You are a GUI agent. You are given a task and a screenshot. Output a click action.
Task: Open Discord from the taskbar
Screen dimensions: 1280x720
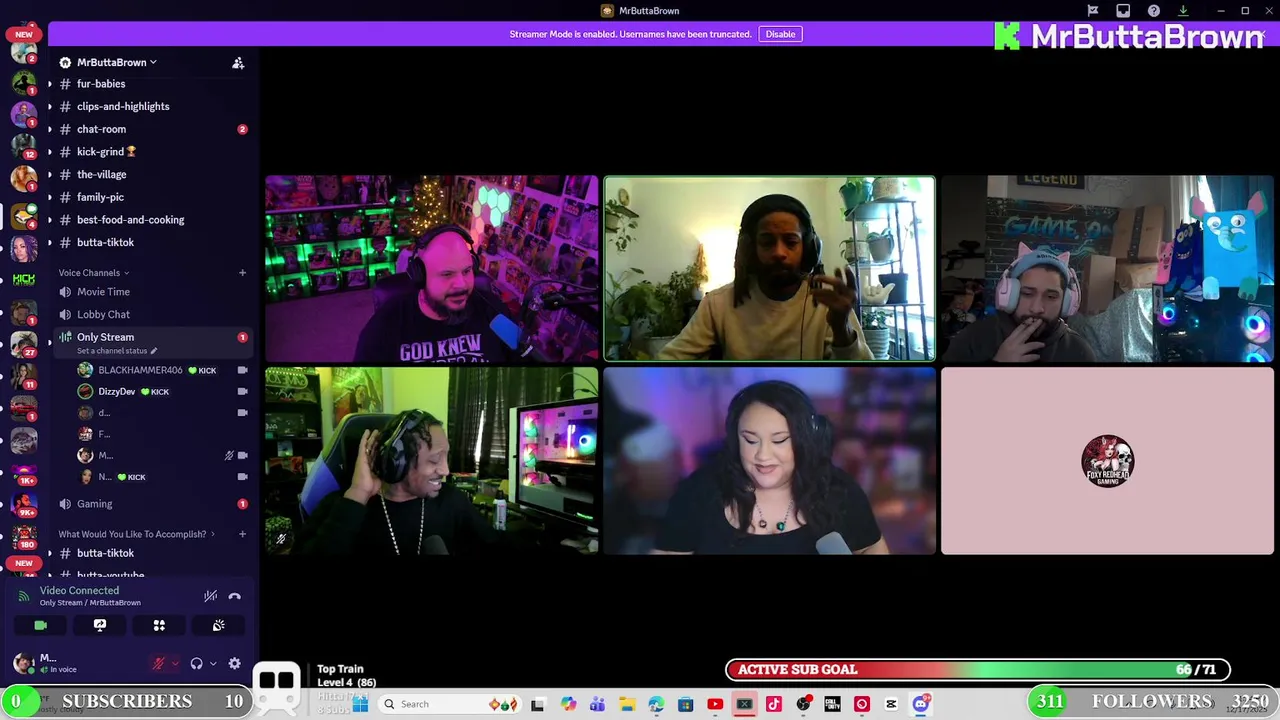pos(921,704)
